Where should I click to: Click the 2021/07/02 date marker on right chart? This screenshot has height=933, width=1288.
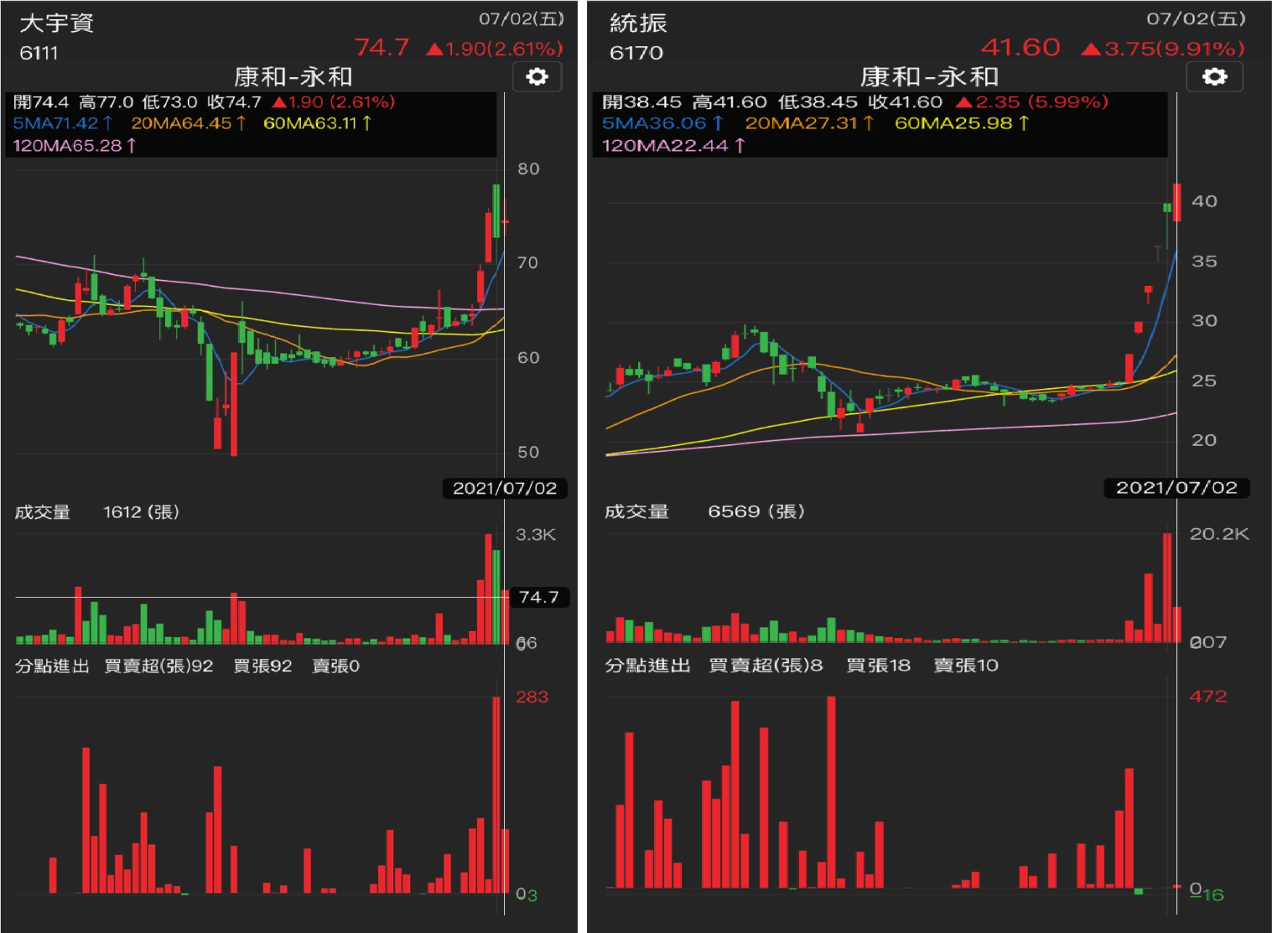point(1176,488)
